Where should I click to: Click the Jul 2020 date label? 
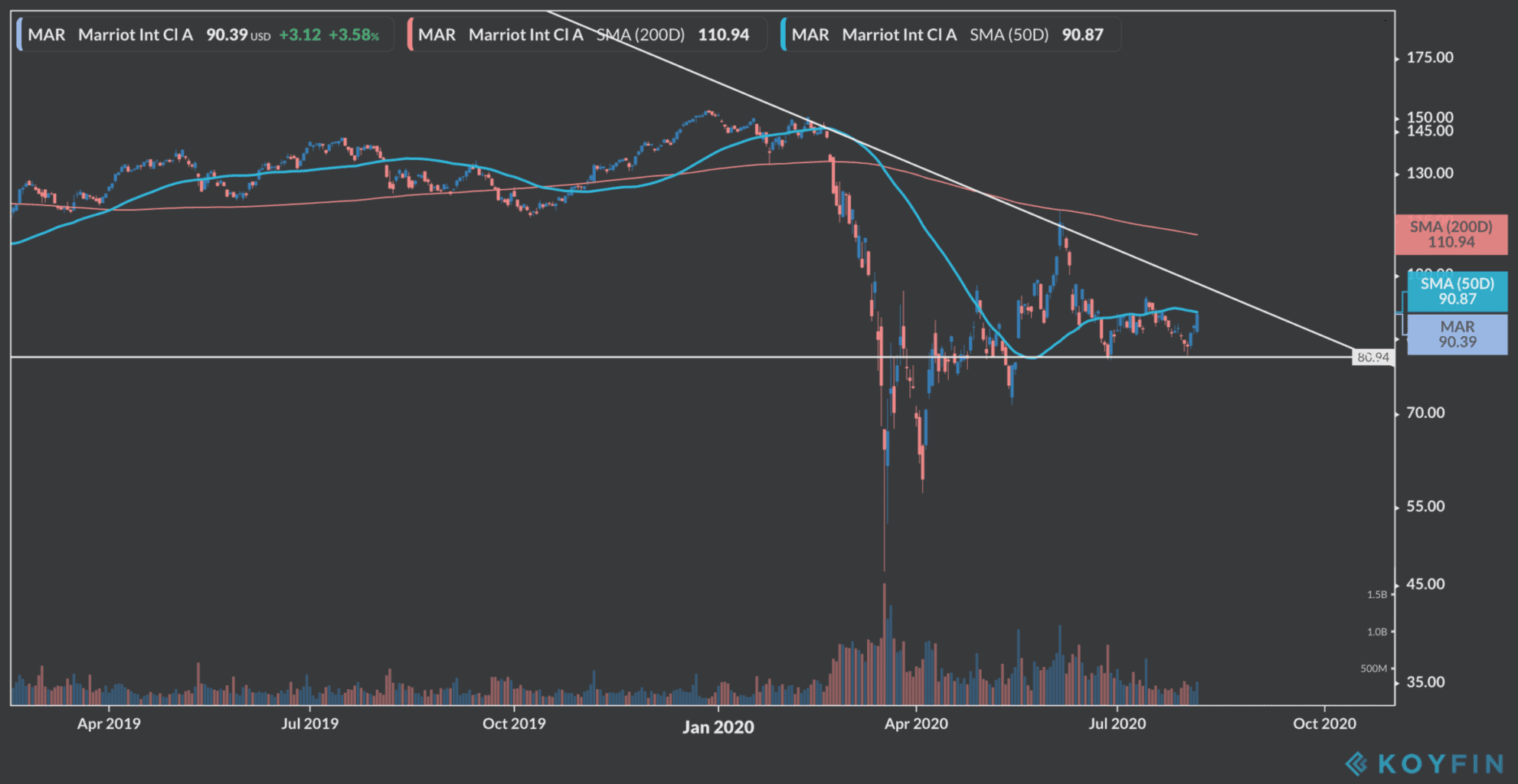[x=1117, y=724]
